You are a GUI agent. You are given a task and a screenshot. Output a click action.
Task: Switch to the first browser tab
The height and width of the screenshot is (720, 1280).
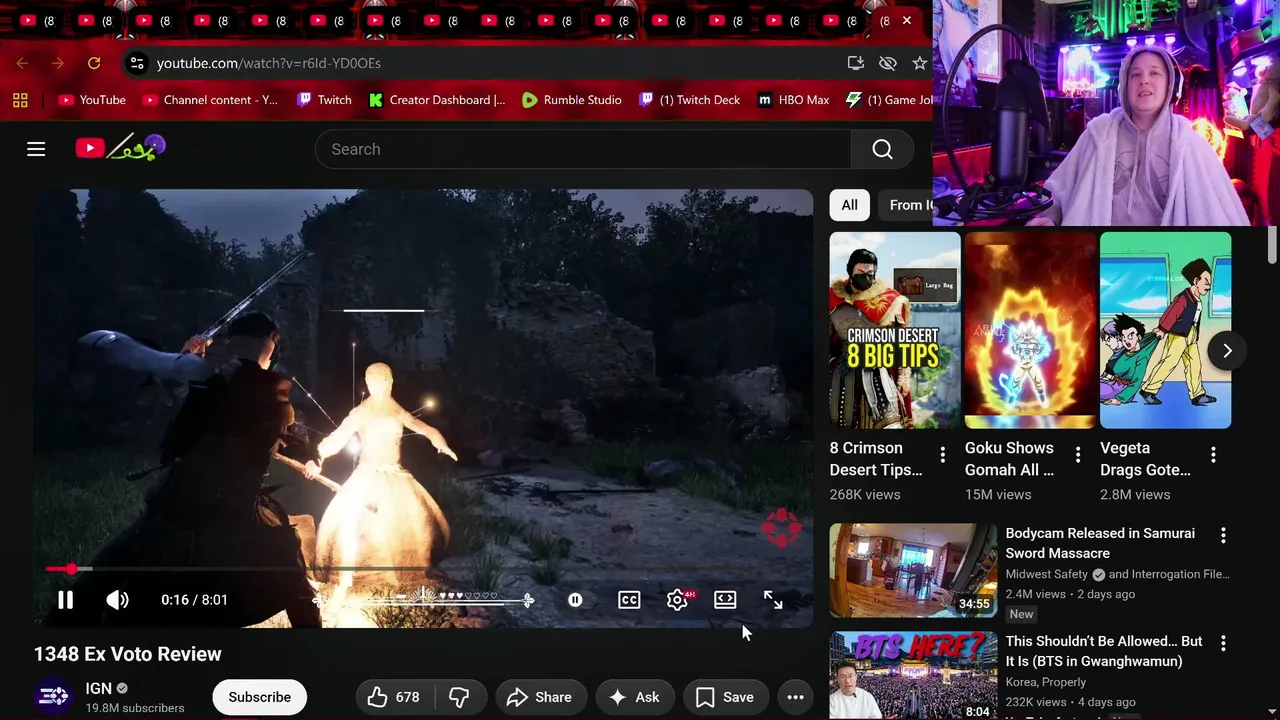37,20
